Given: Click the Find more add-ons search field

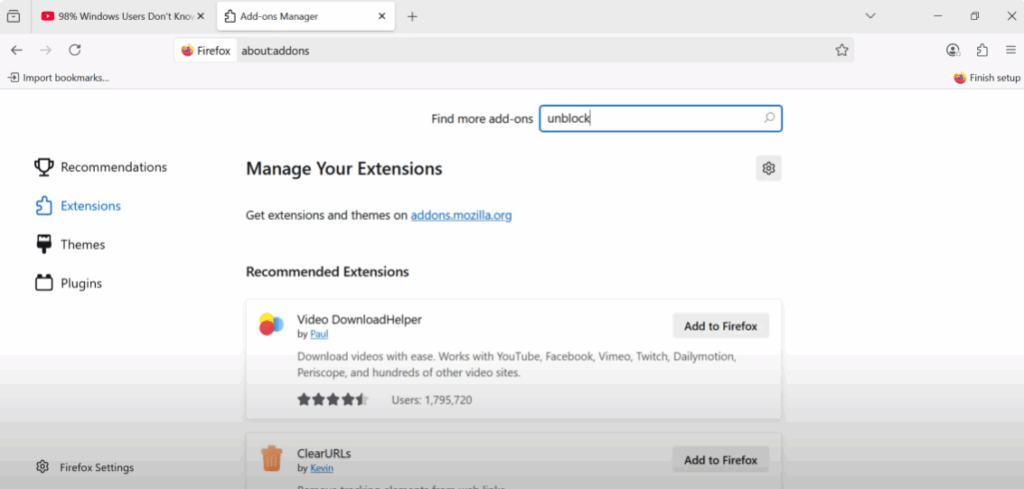Looking at the screenshot, I should pos(660,119).
